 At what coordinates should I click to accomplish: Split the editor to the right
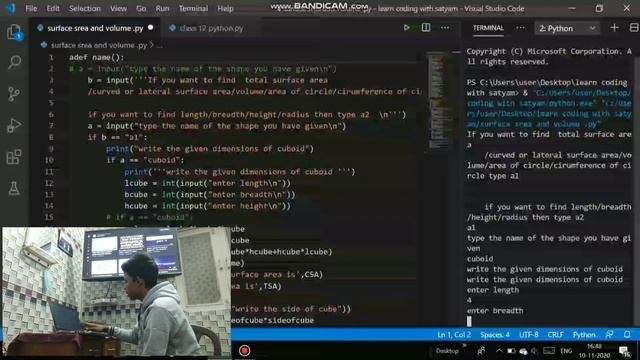(x=426, y=28)
